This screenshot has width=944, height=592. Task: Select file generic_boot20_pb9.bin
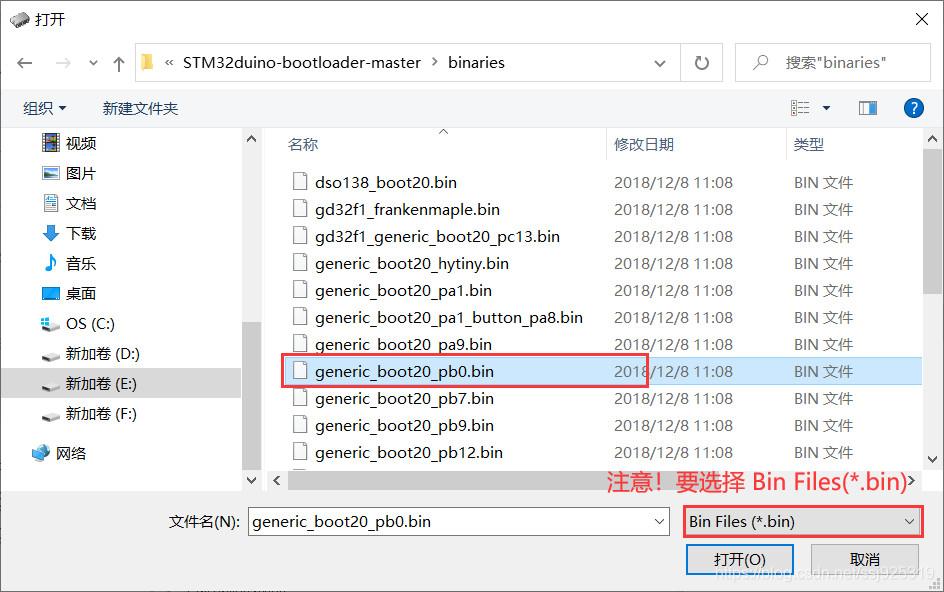(x=405, y=426)
